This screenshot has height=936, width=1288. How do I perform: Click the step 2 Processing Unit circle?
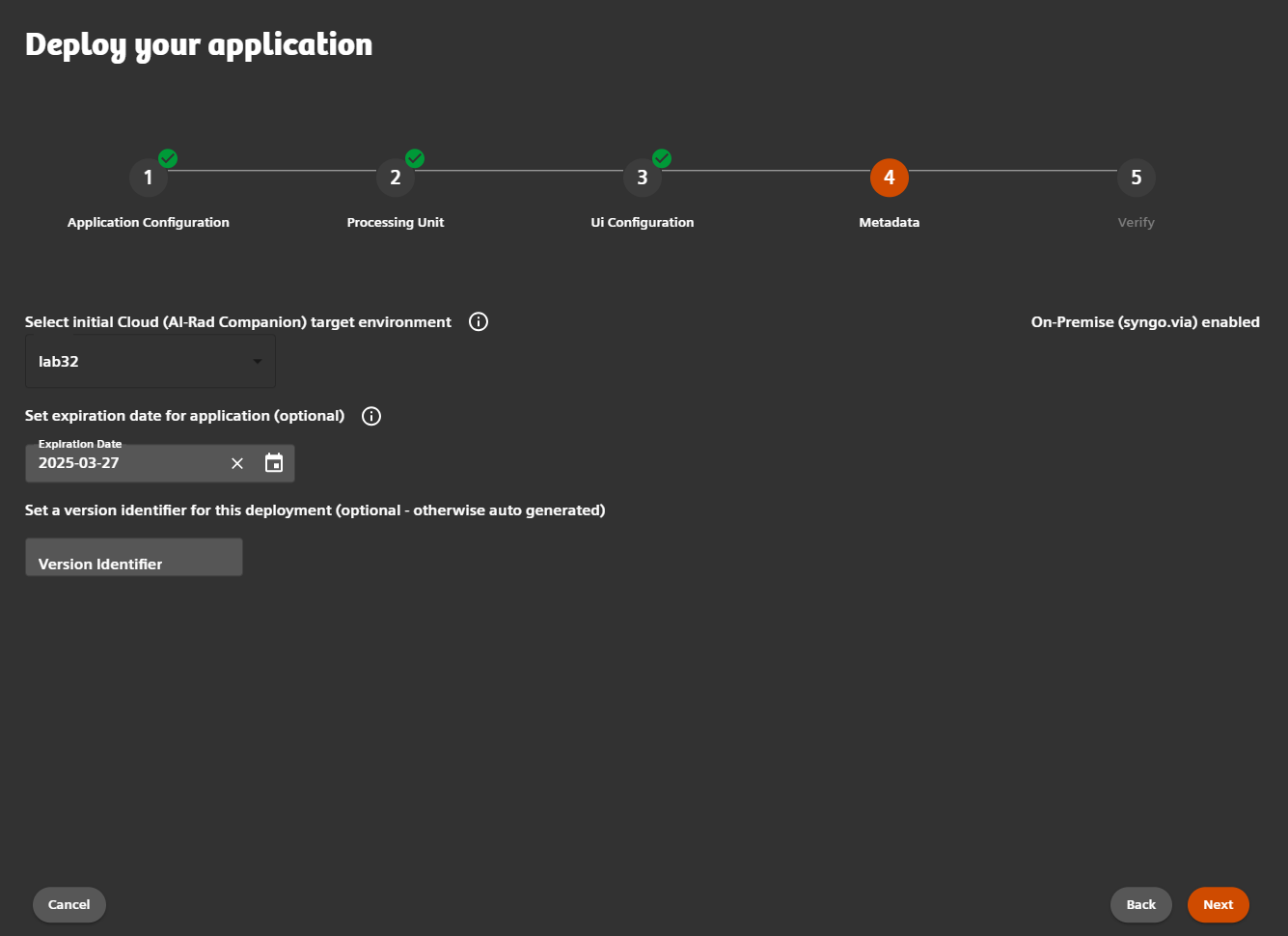point(396,178)
